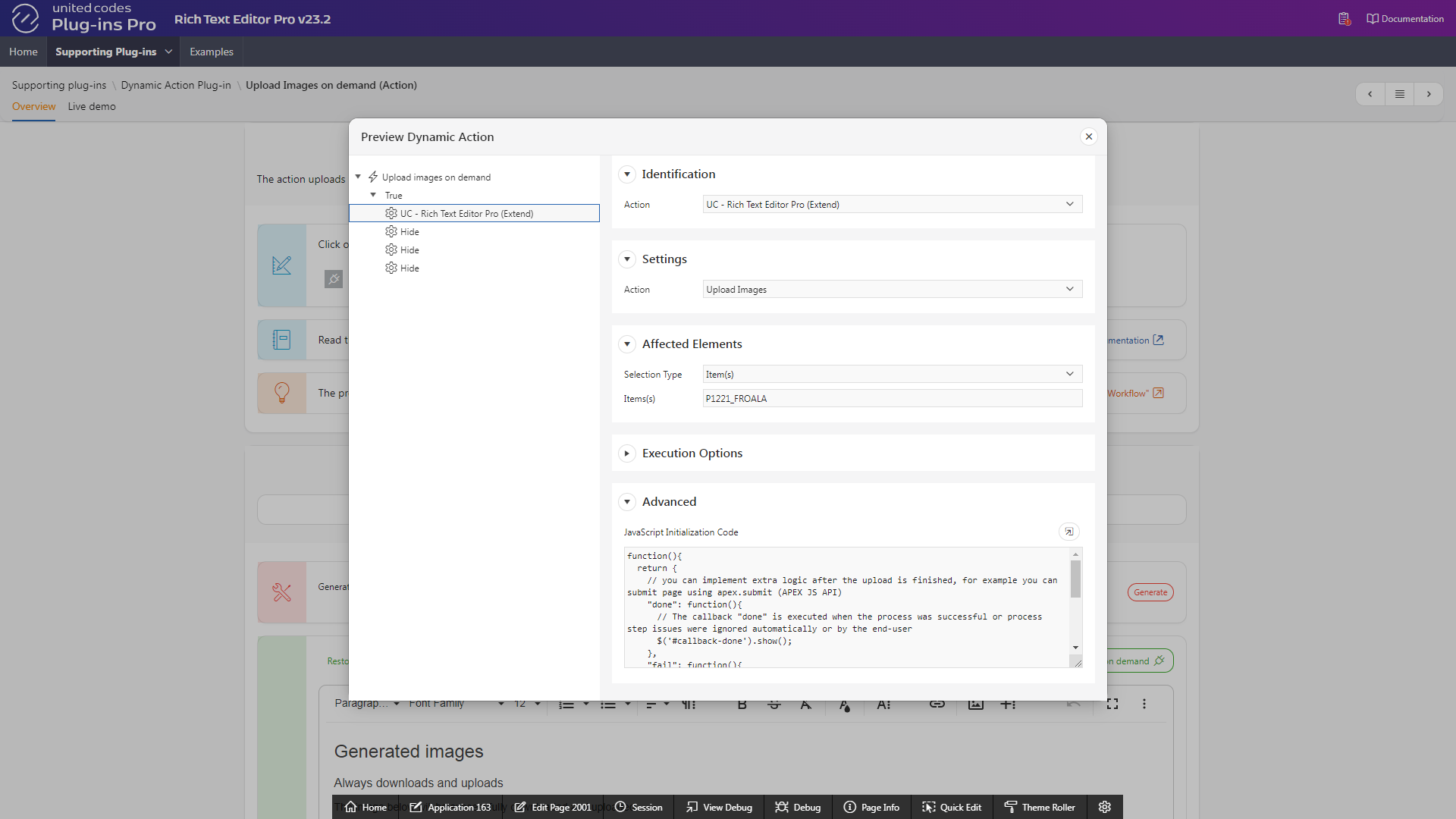The width and height of the screenshot is (1456, 819).
Task: Open the Examples menu item
Action: 212,52
